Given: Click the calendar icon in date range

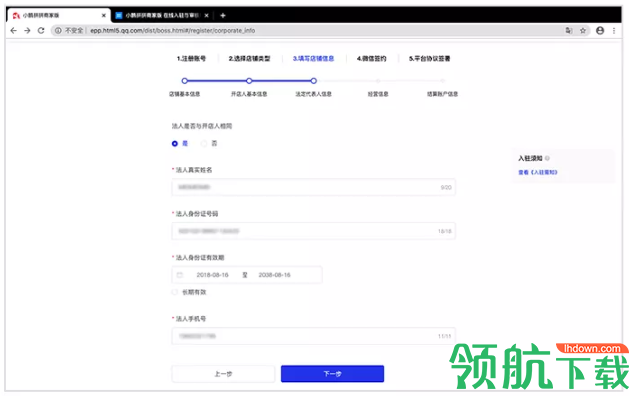Looking at the screenshot, I should click(180, 275).
